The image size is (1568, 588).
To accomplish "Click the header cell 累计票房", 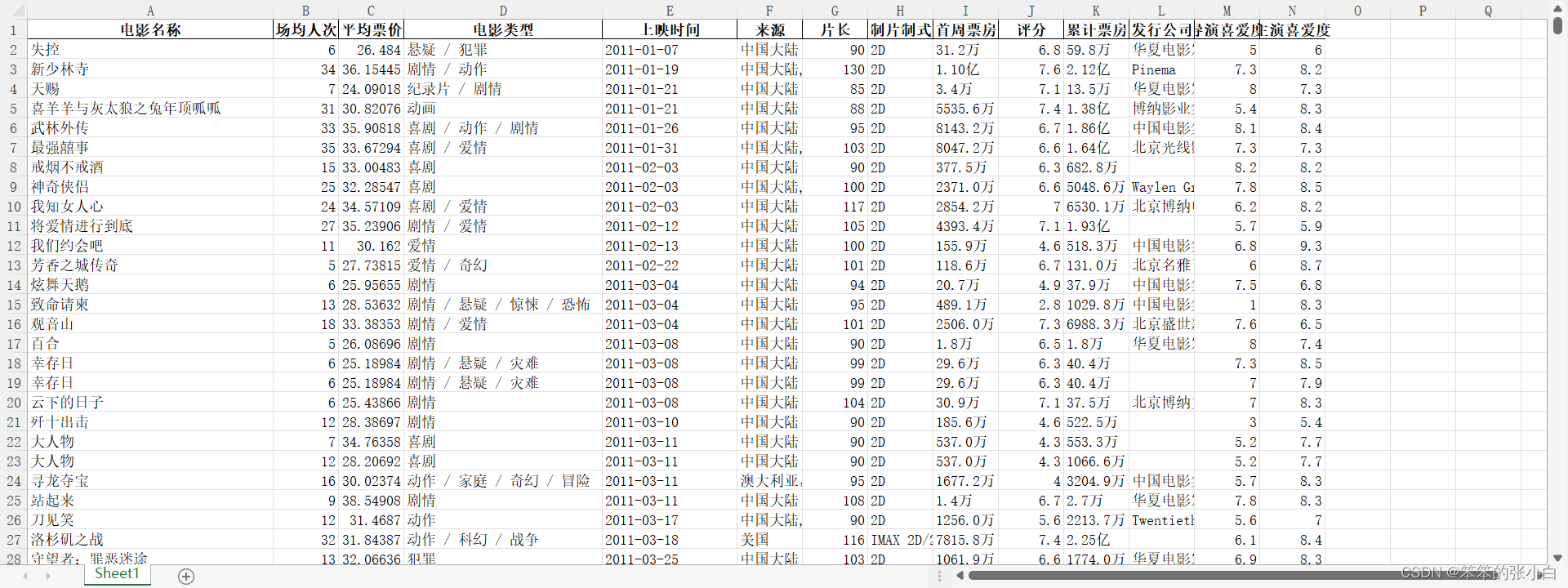I will pyautogui.click(x=1096, y=30).
